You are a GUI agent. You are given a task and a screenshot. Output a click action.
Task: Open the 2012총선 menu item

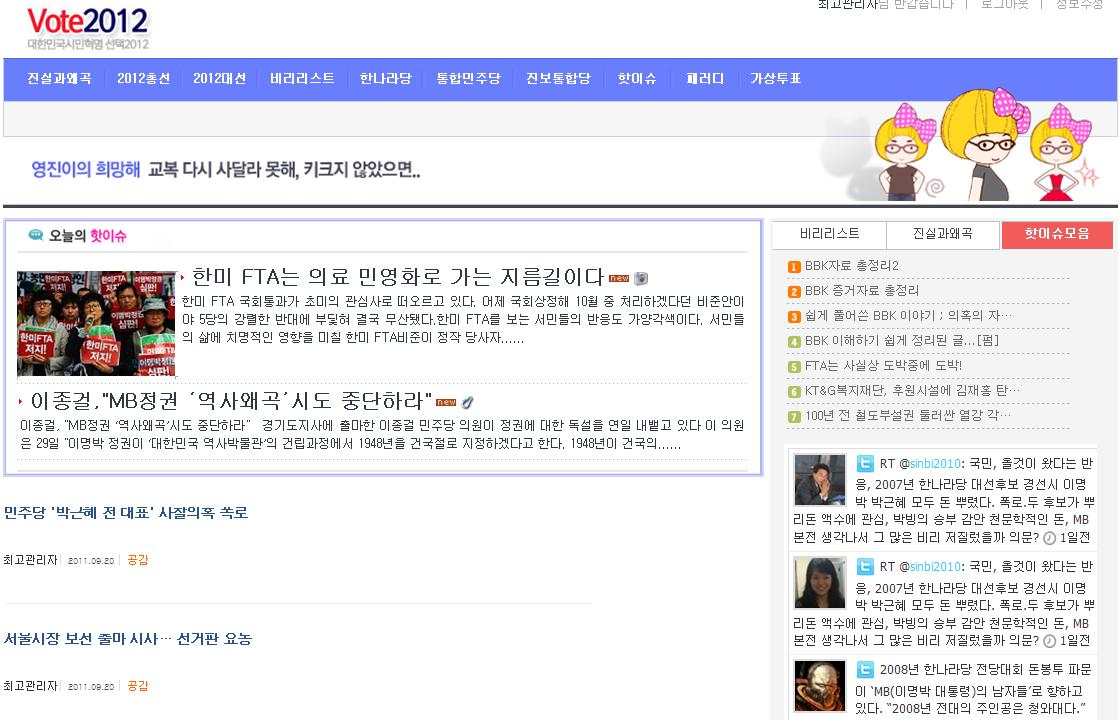[x=143, y=79]
